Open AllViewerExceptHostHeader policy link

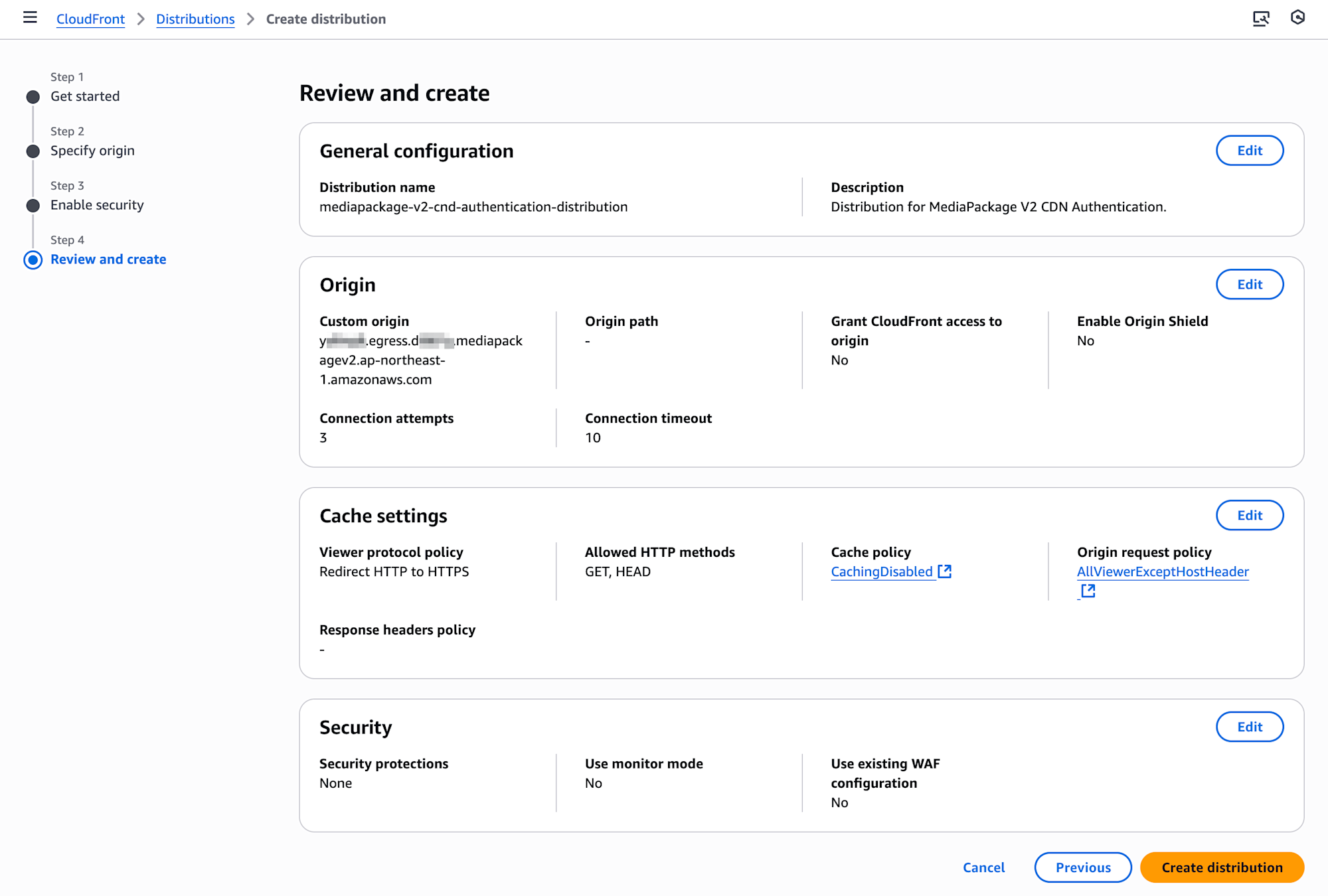tap(1162, 571)
